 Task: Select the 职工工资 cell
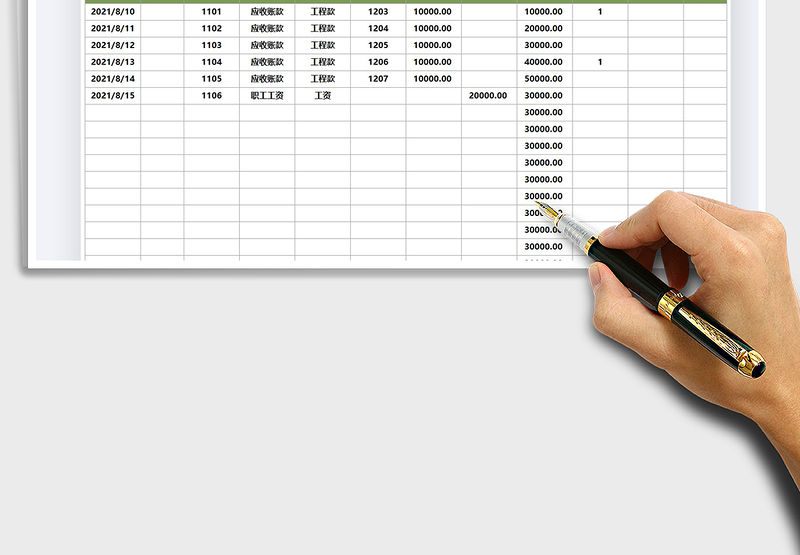point(267,96)
